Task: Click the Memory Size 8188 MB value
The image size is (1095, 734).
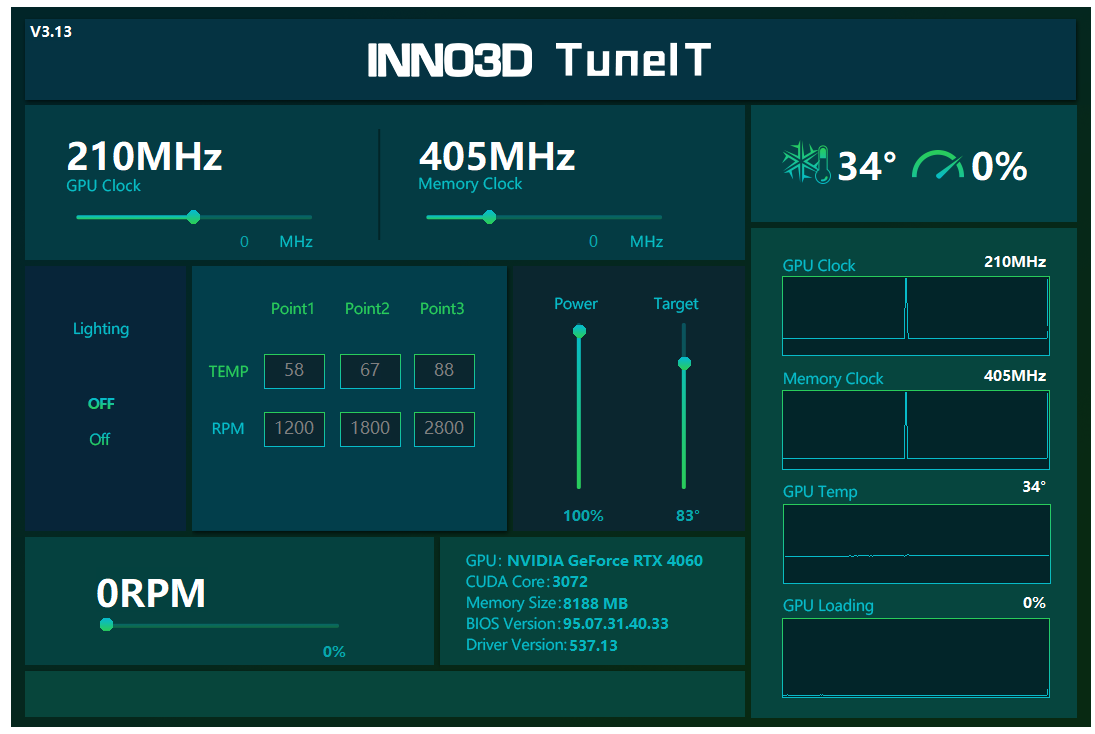Action: 595,603
